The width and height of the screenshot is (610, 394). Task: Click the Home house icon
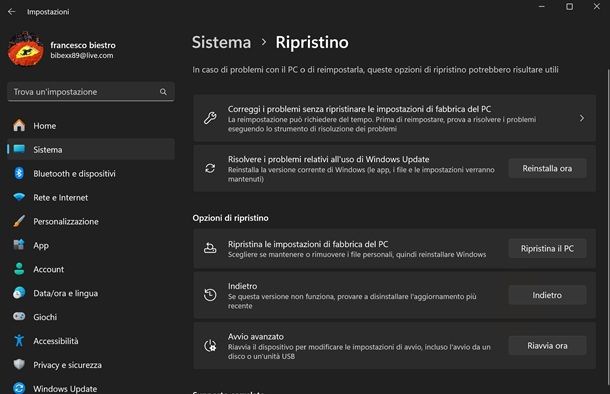[x=19, y=125]
